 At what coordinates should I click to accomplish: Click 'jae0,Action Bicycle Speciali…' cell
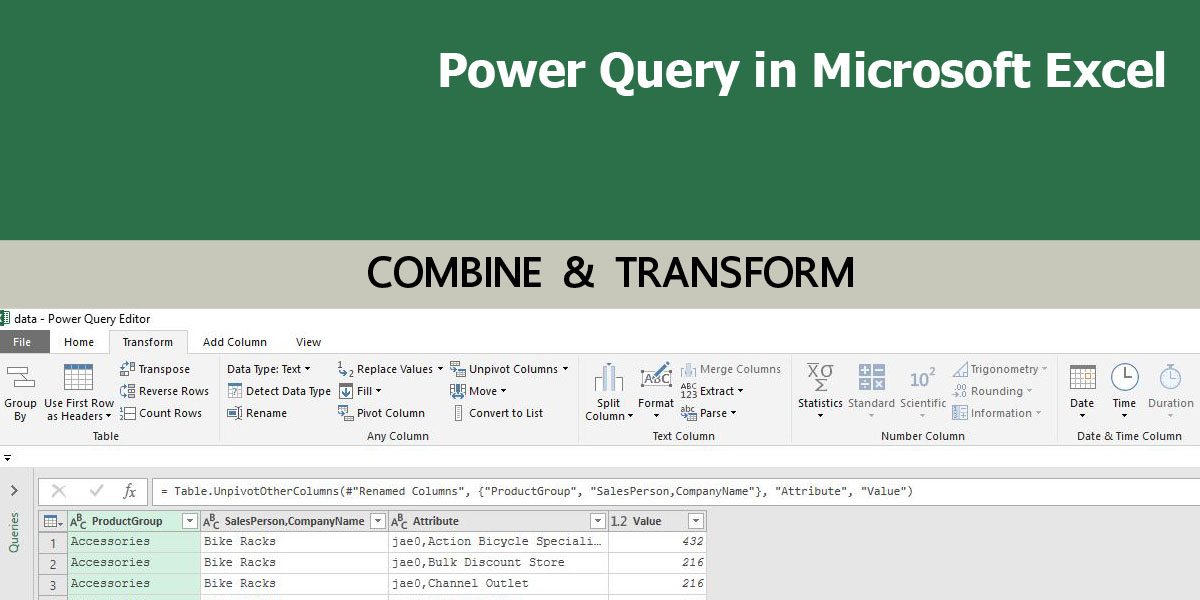click(x=498, y=541)
